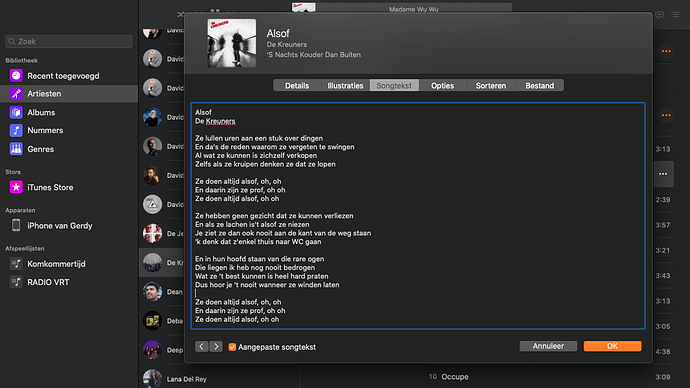This screenshot has height=388, width=690.
Task: Click the white ellipsis button beside track list
Action: click(x=663, y=174)
